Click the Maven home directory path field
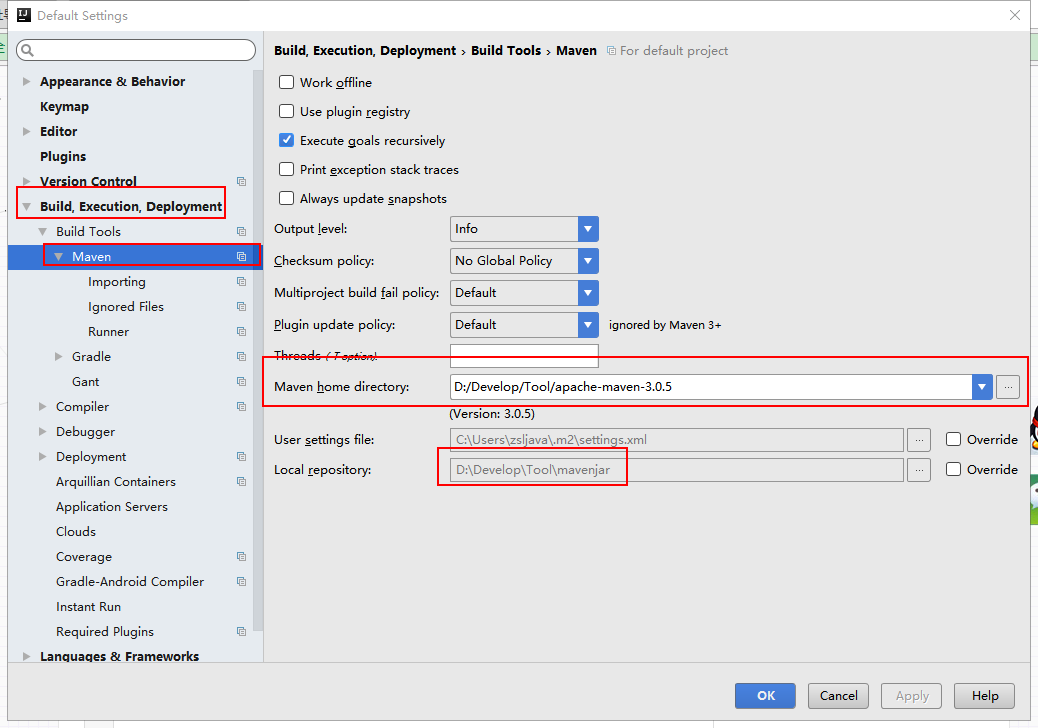Viewport: 1038px width, 728px height. click(711, 387)
